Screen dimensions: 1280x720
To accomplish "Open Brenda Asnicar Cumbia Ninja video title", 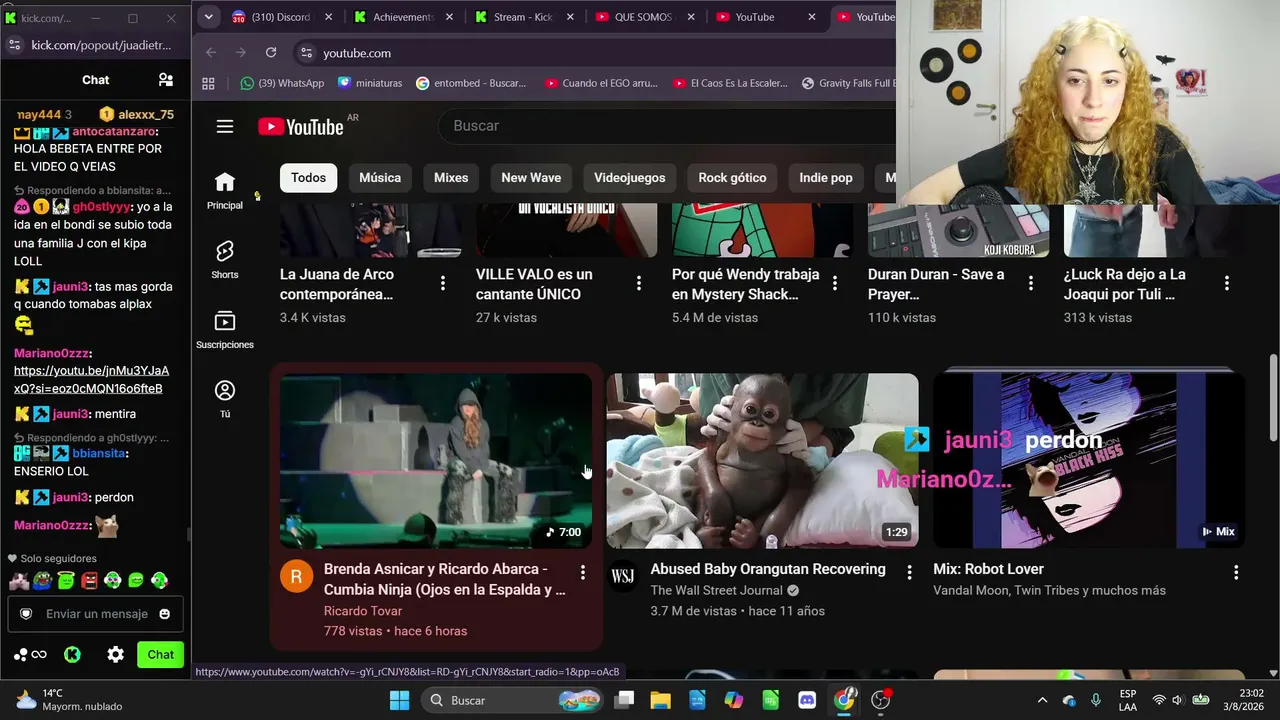I will click(445, 579).
